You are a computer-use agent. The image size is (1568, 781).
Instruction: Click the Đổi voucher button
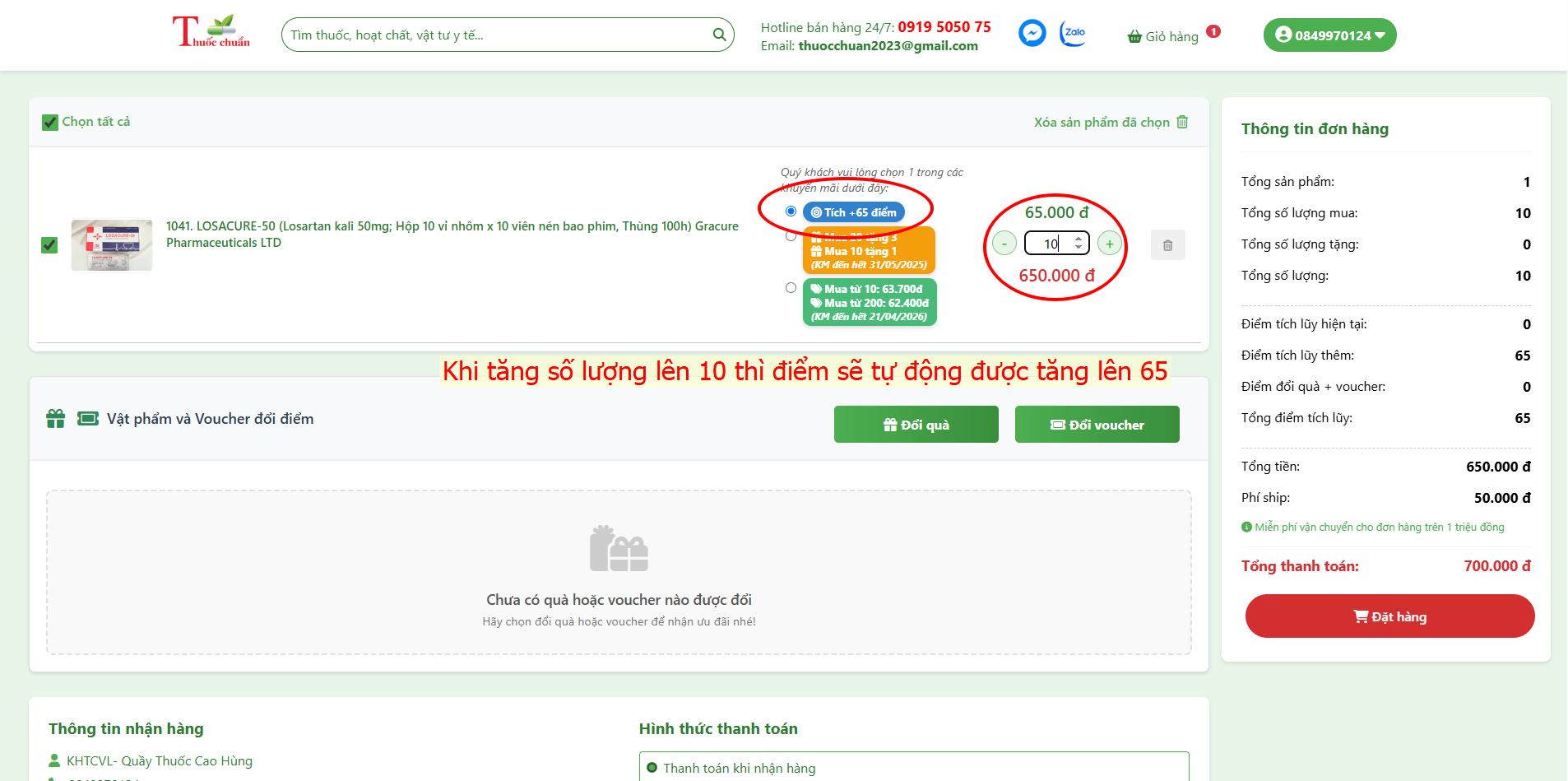click(x=1097, y=424)
